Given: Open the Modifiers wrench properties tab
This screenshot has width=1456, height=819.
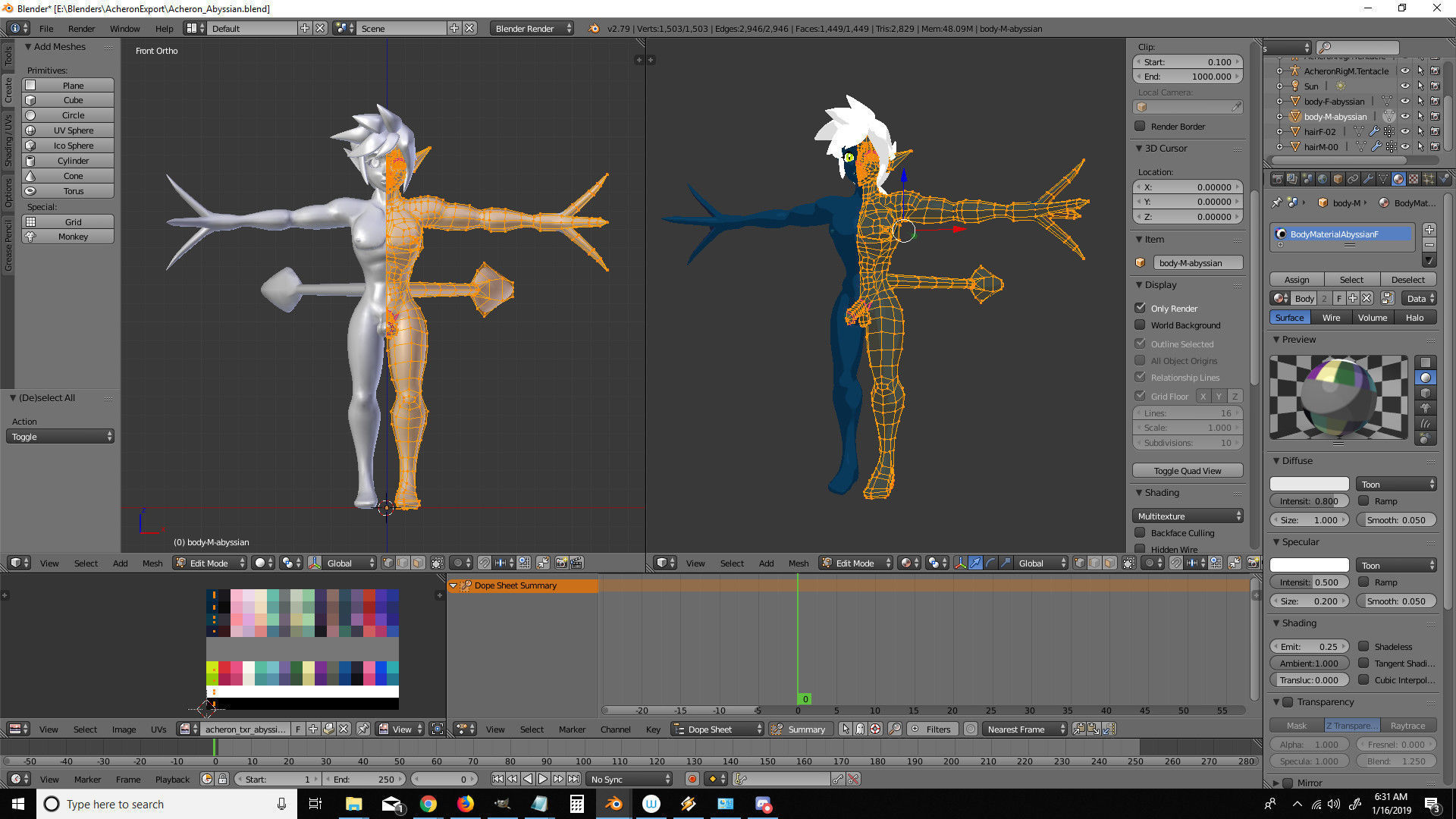Looking at the screenshot, I should 1368,180.
